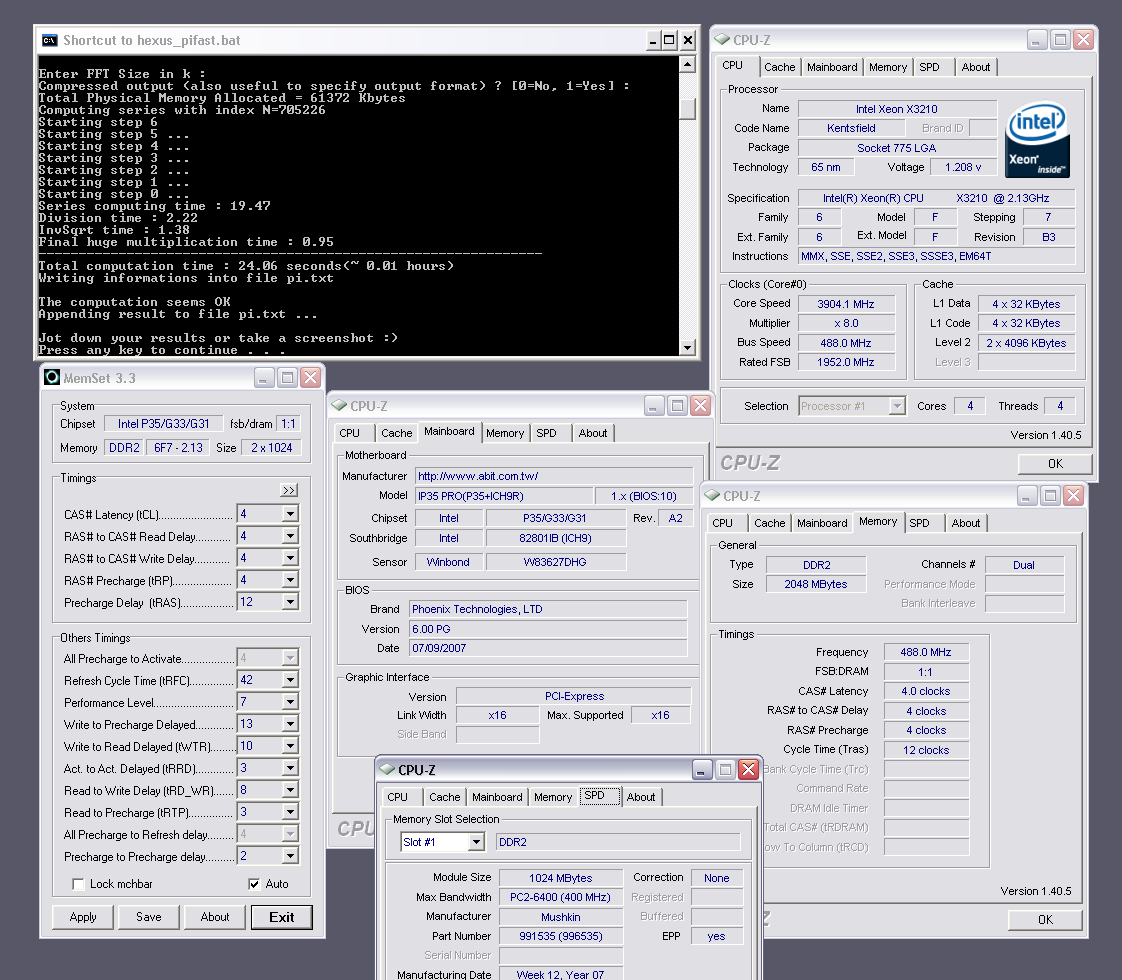Open the Precharge to Precharge delay dropdown
The height and width of the screenshot is (980, 1122).
290,856
